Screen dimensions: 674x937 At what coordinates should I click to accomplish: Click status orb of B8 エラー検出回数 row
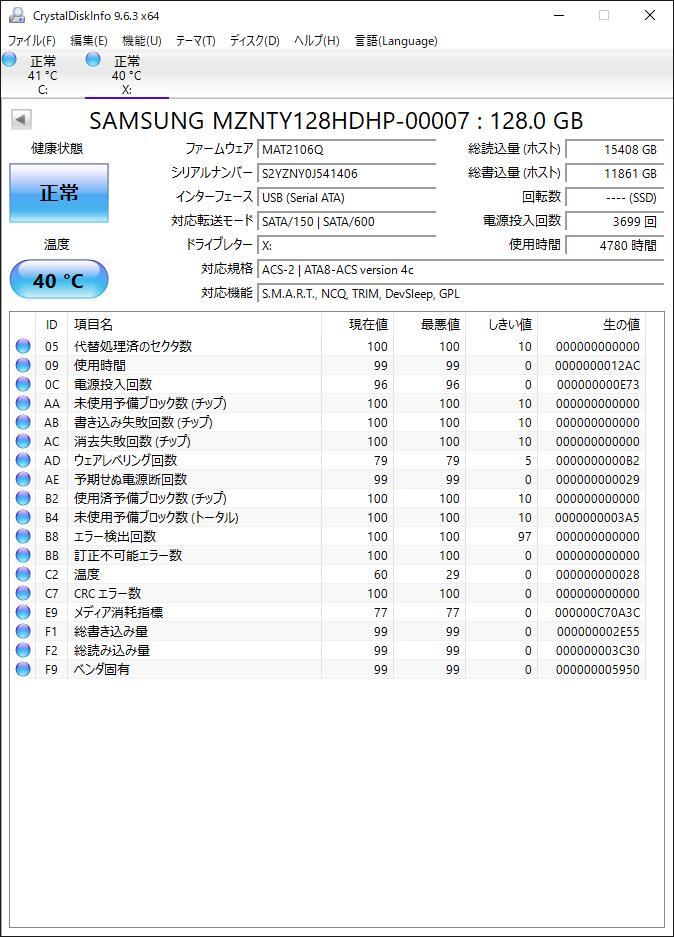[23, 536]
